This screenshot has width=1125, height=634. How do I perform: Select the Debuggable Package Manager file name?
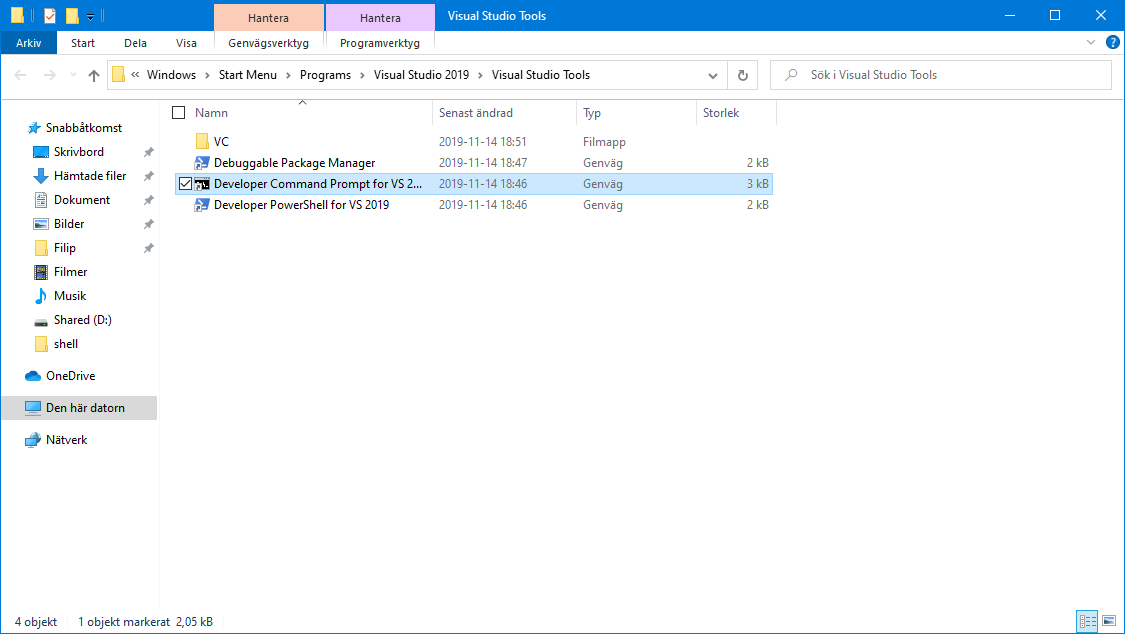[x=294, y=163]
